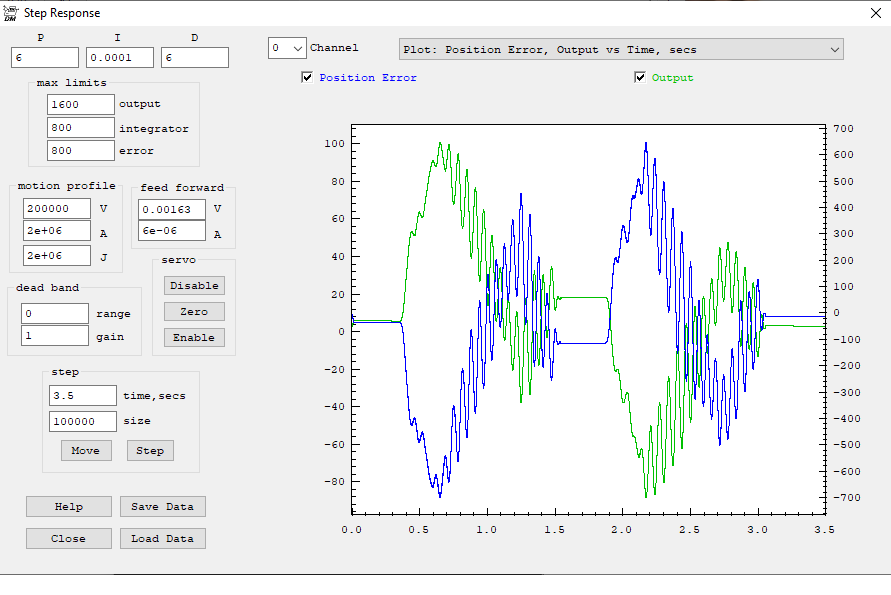This screenshot has width=891, height=595.
Task: Click the Save Data button
Action: point(162,507)
